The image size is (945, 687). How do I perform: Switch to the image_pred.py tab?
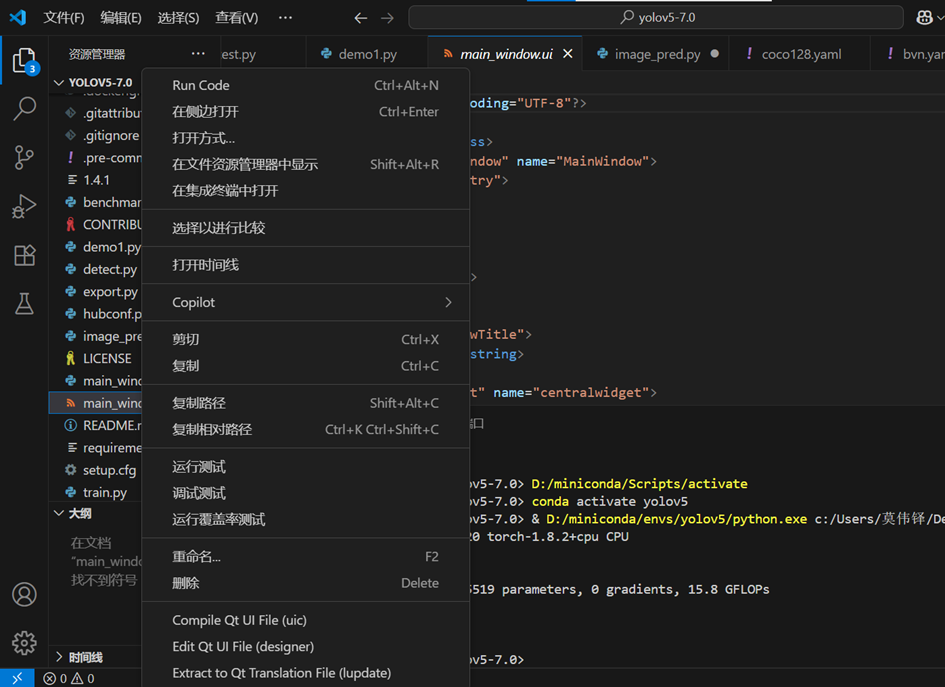pos(656,54)
